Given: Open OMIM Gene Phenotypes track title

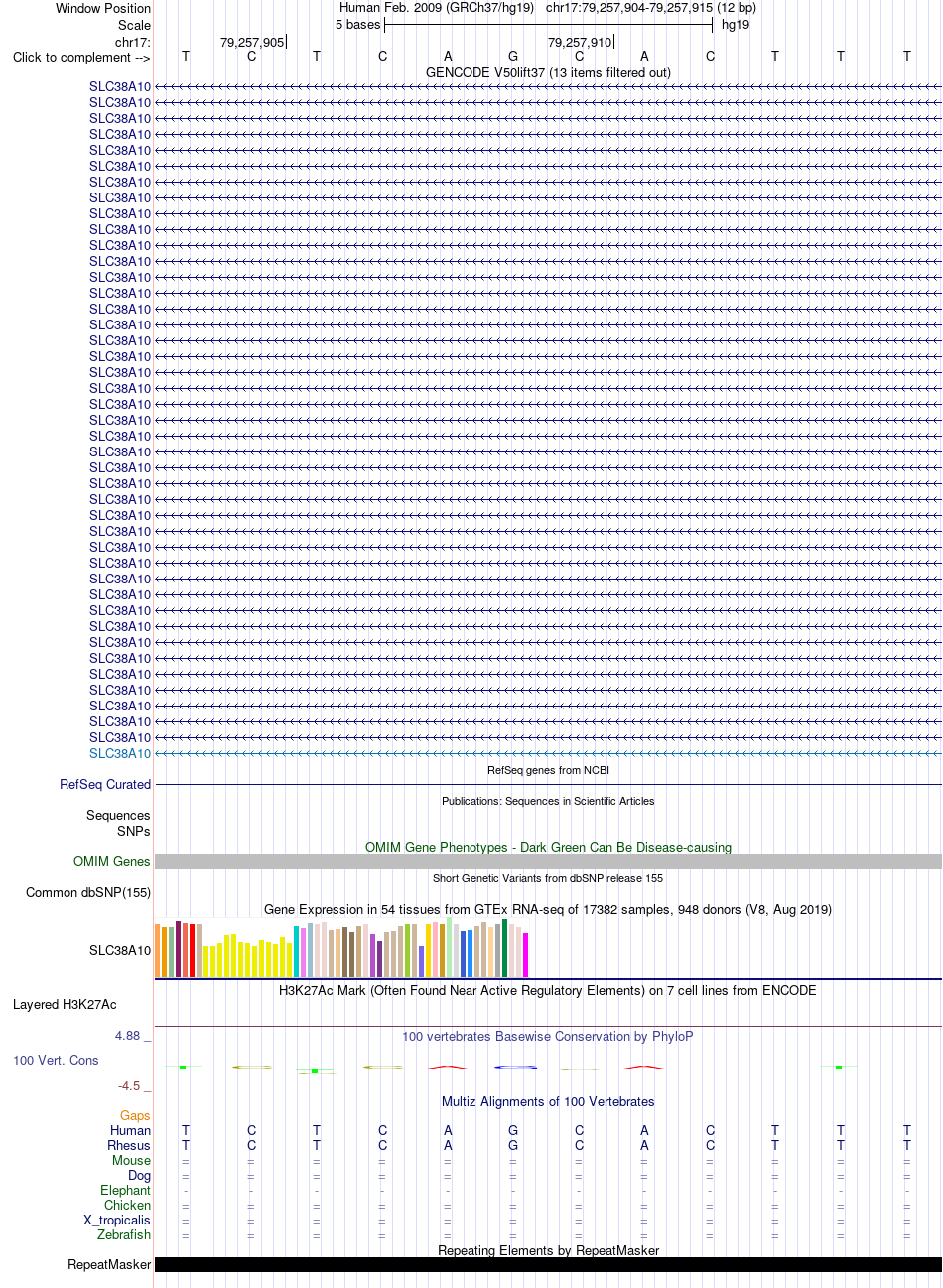Looking at the screenshot, I should [548, 847].
